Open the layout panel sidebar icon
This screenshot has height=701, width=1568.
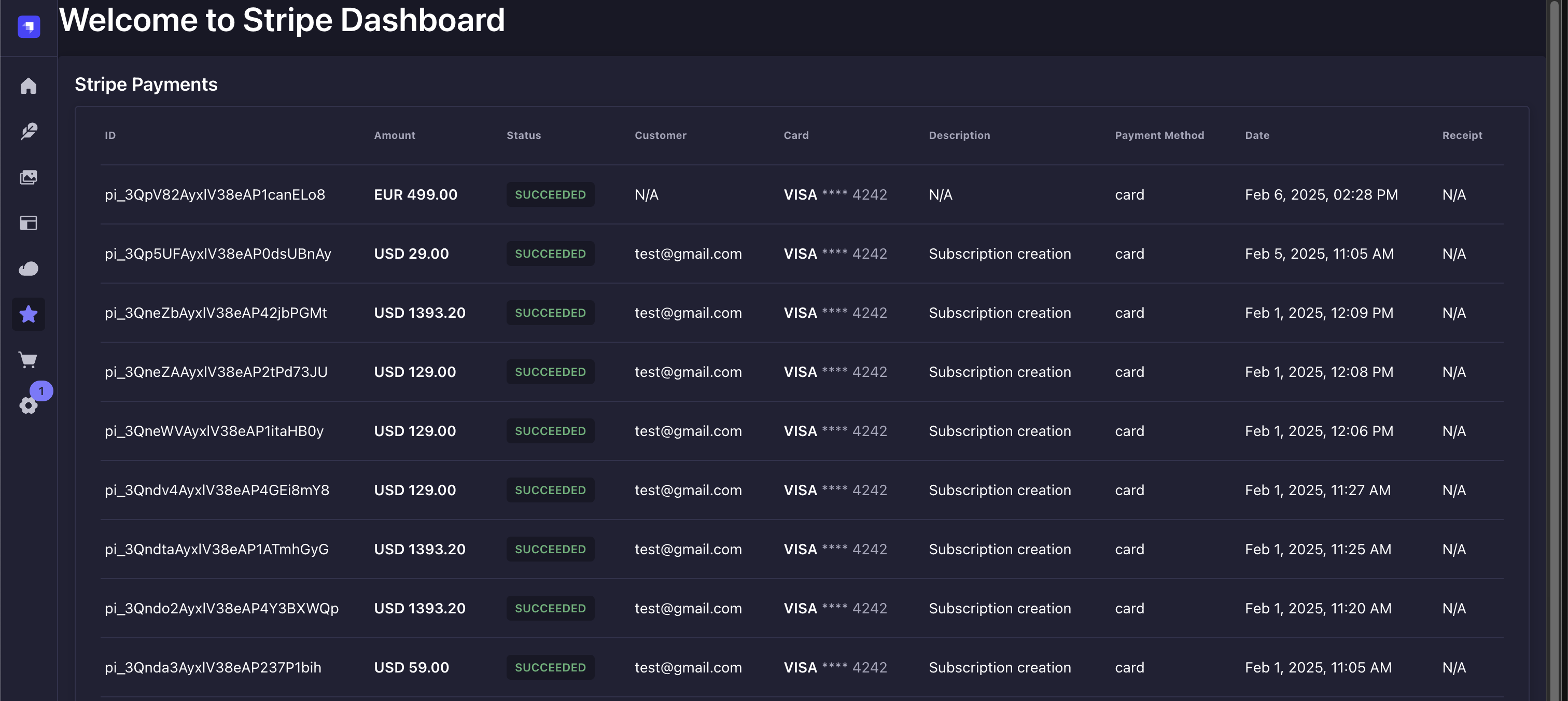[x=29, y=223]
